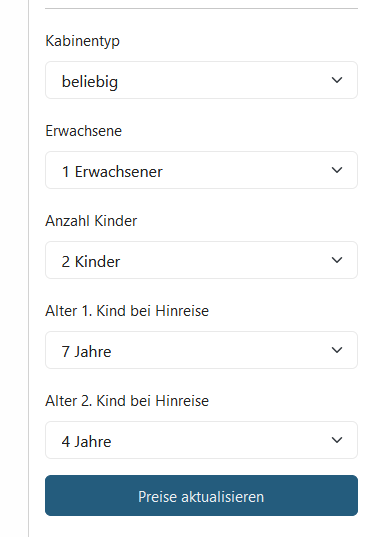Open the 'Alter 1. Kind bei Hinreise' dropdown
This screenshot has width=377, height=537.
pyautogui.click(x=201, y=350)
